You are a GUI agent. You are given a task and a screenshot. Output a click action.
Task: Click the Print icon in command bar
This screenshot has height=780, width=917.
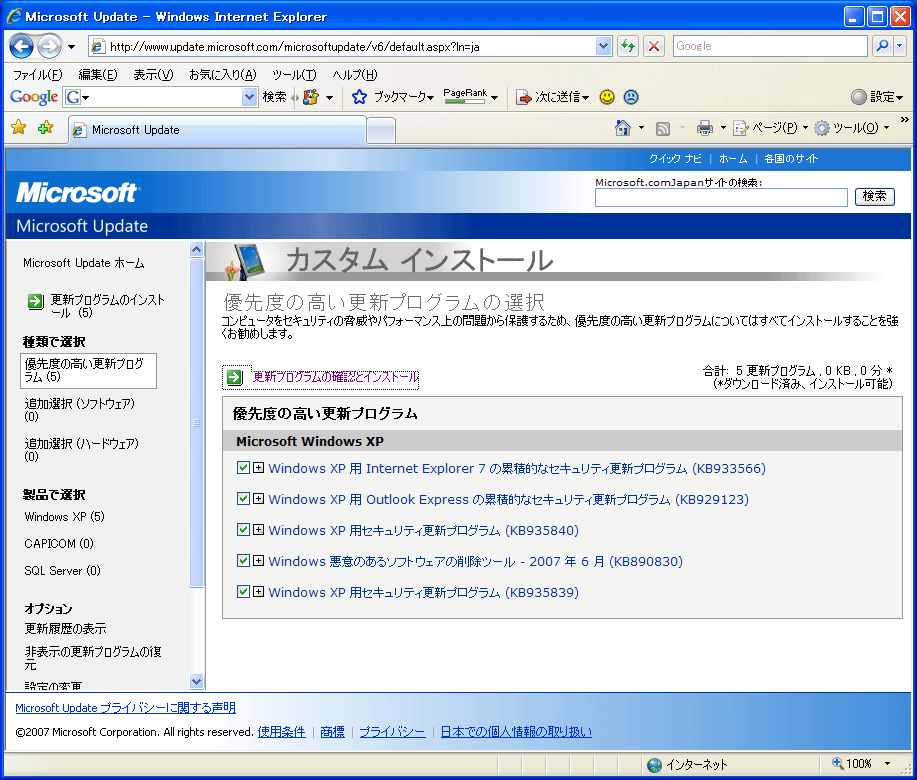[705, 127]
